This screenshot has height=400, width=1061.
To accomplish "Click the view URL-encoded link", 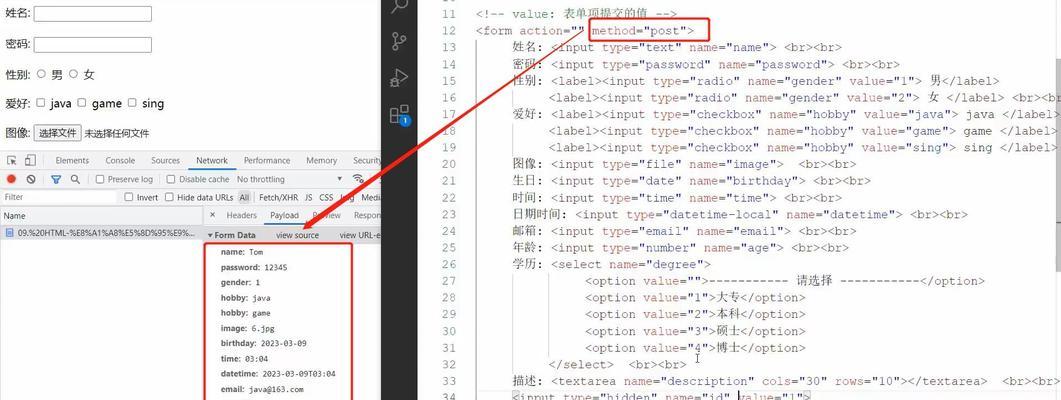I will (x=360, y=236).
